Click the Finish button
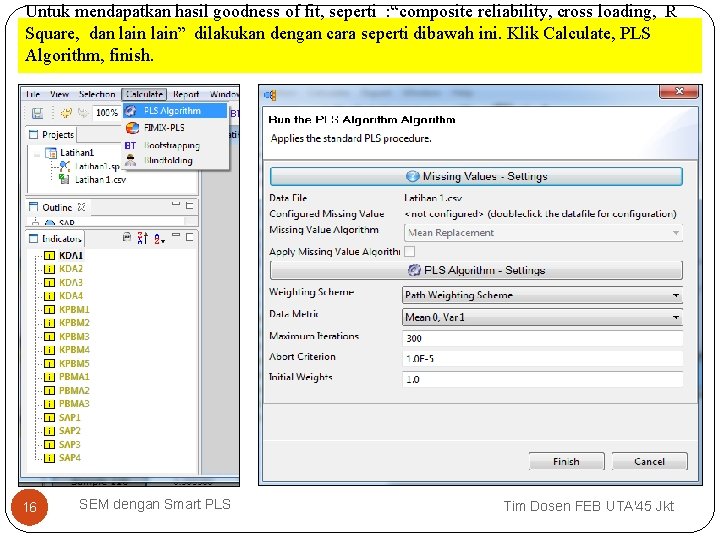The height and width of the screenshot is (540, 720). tap(566, 461)
